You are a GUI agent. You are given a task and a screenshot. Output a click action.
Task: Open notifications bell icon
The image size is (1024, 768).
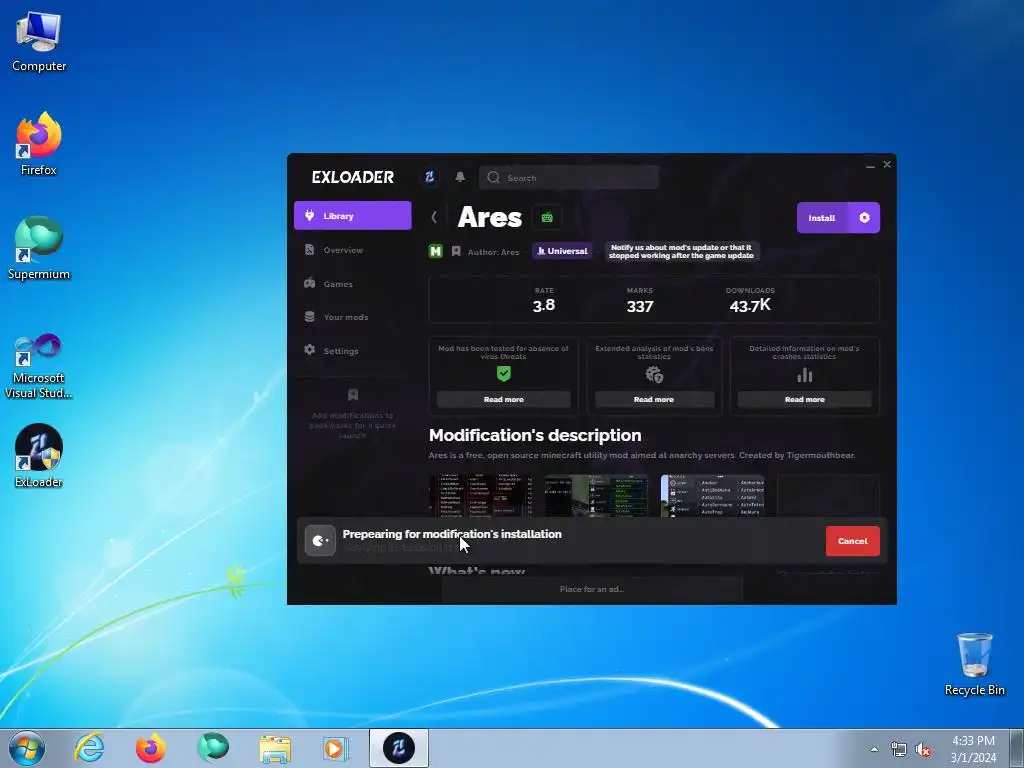(x=460, y=177)
